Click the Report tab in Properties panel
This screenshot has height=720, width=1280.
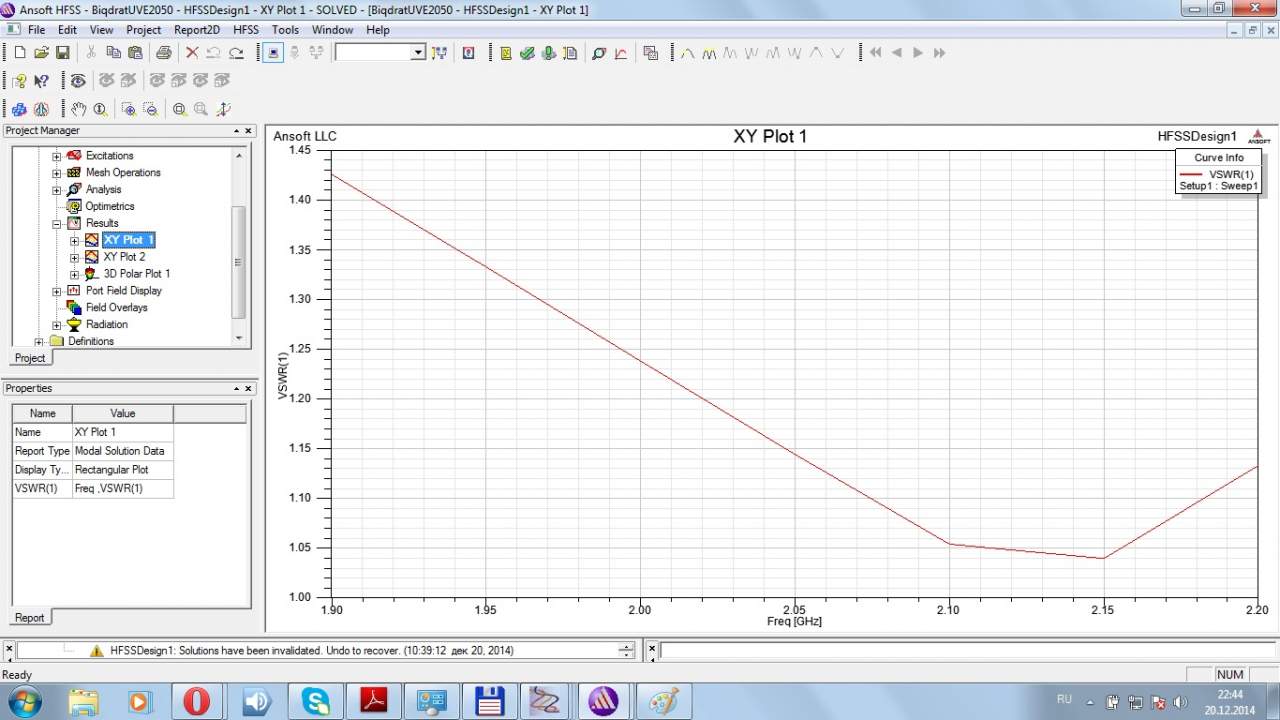coord(29,617)
